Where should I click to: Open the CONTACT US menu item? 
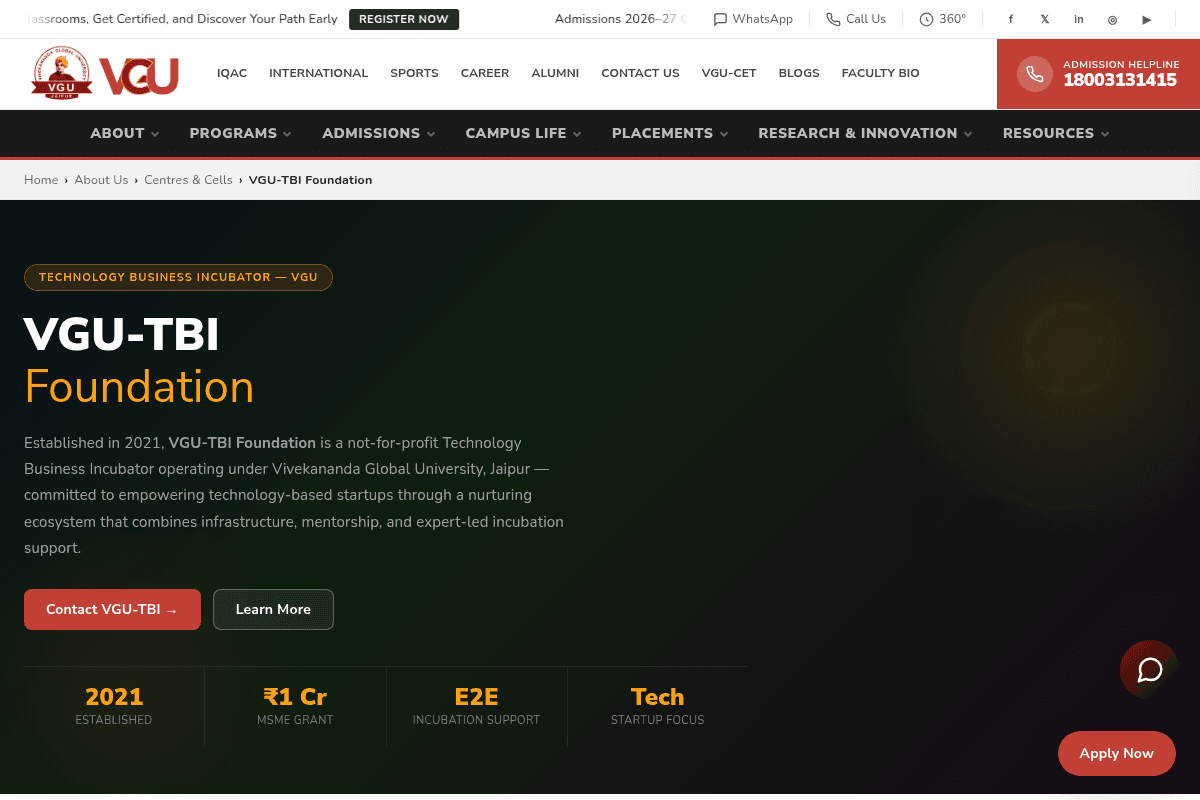click(640, 73)
